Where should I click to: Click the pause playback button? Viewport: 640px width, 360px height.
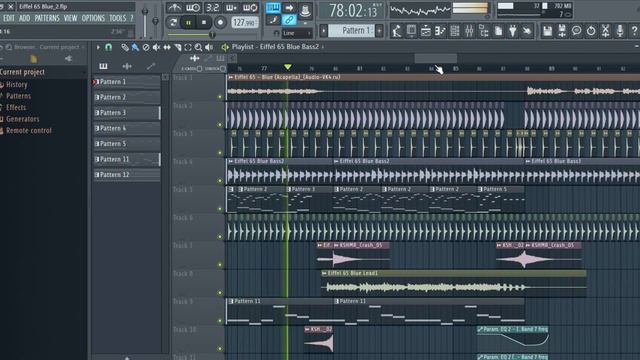189,22
